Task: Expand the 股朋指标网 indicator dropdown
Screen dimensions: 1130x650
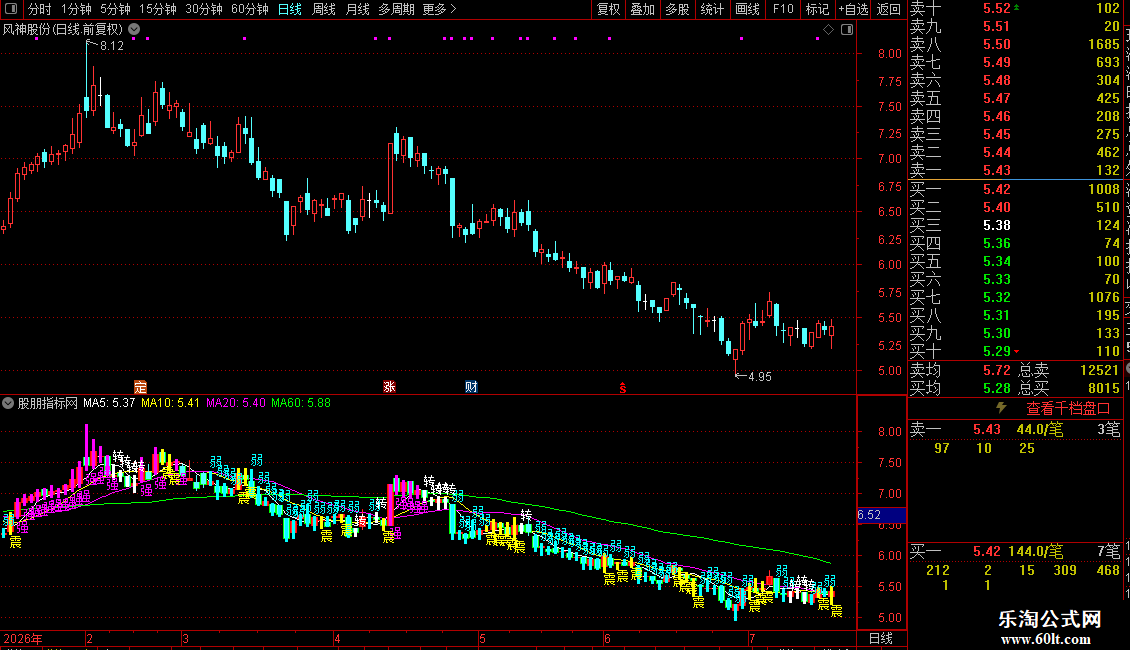Action: coord(8,403)
